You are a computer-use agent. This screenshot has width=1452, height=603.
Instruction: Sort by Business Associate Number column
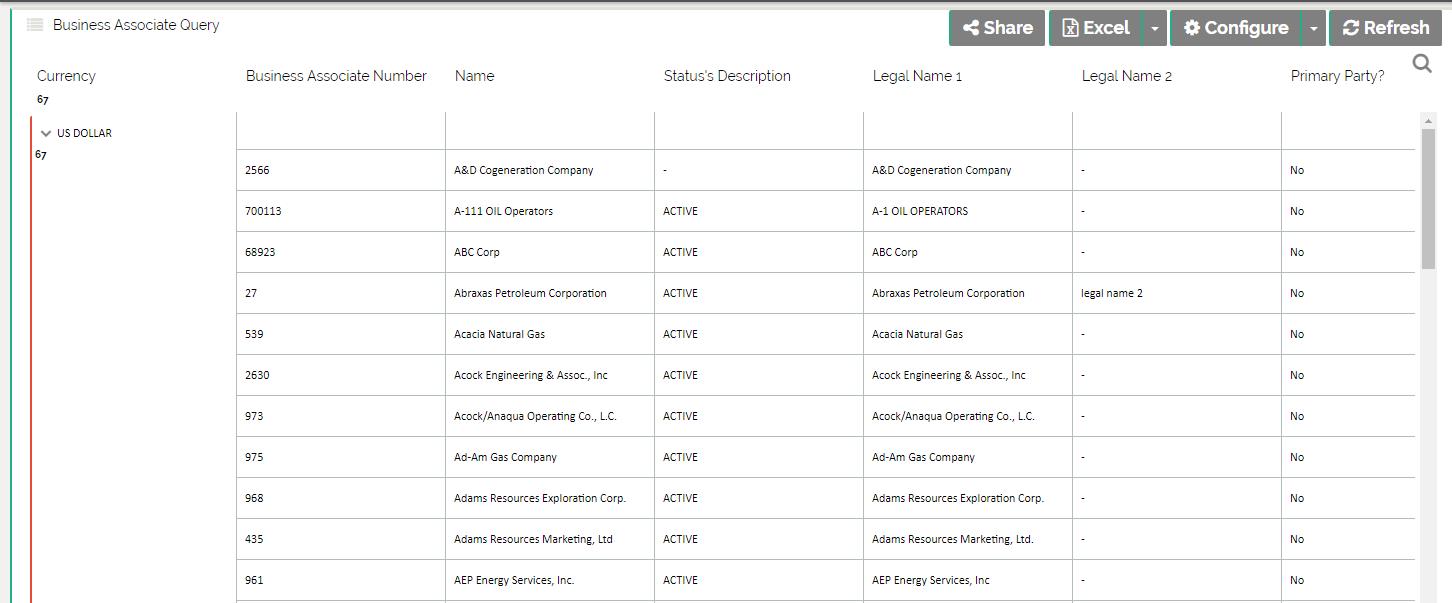coord(336,76)
